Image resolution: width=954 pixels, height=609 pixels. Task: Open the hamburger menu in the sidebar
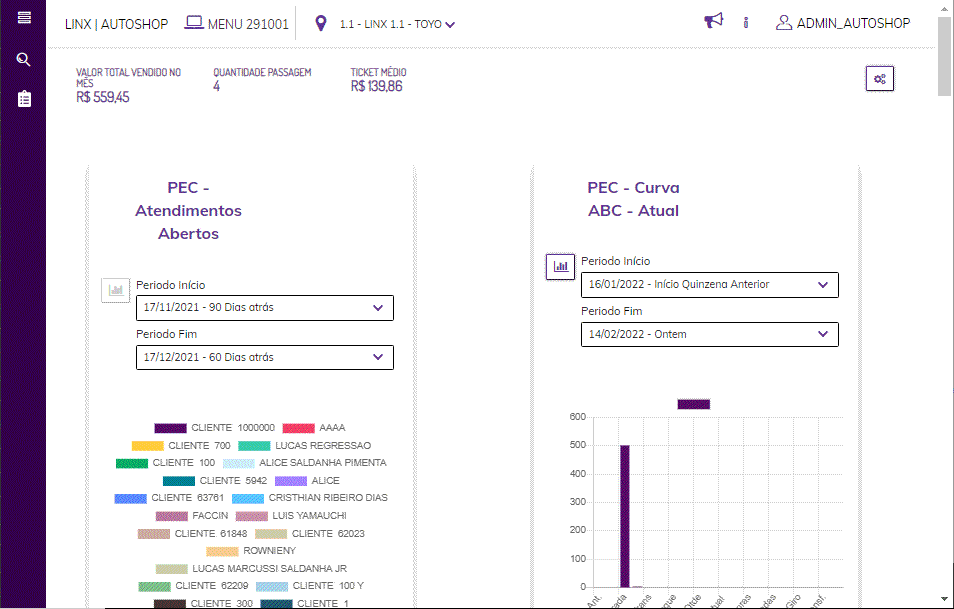24,18
